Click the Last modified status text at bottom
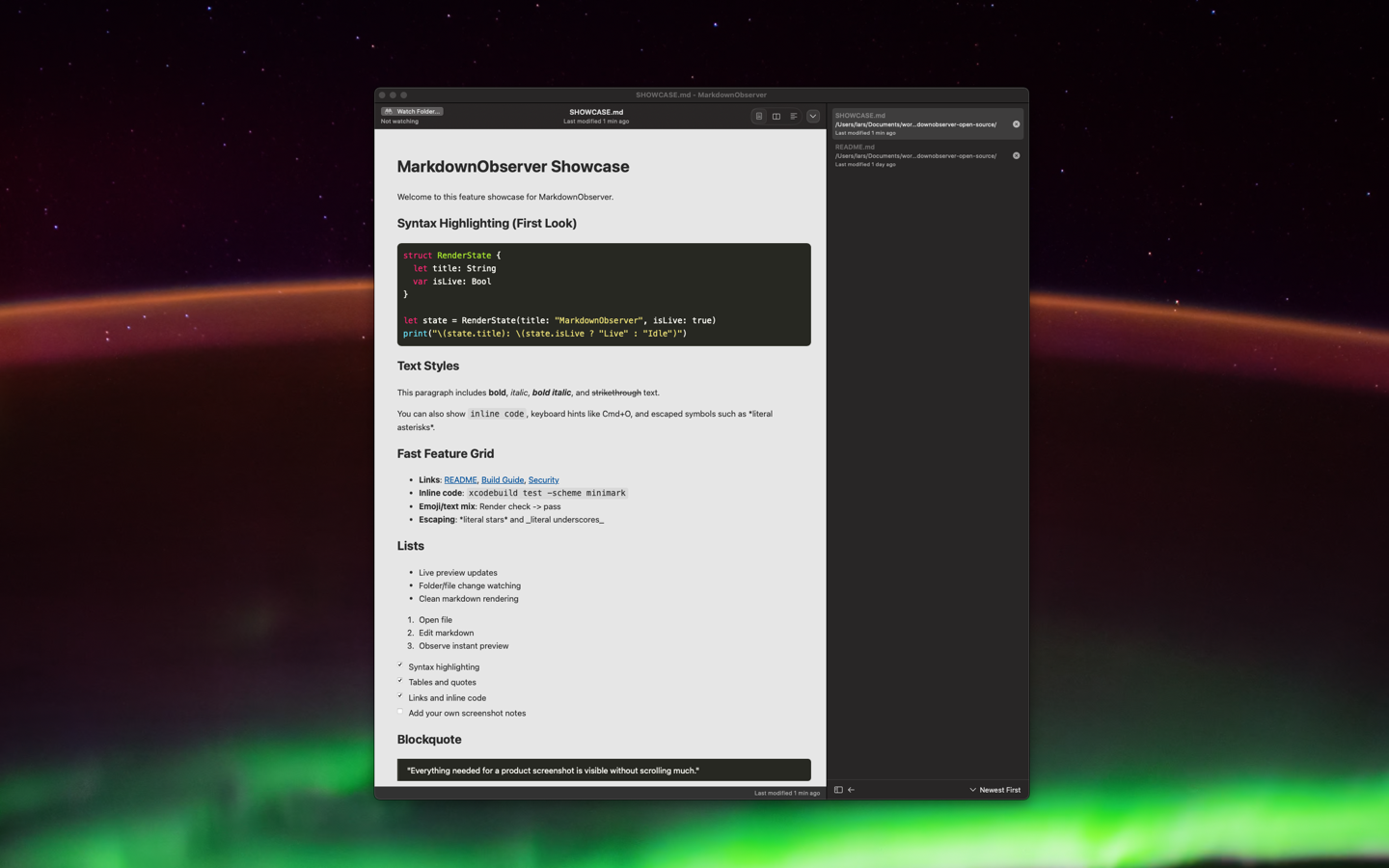The image size is (1389, 868). coord(785,792)
